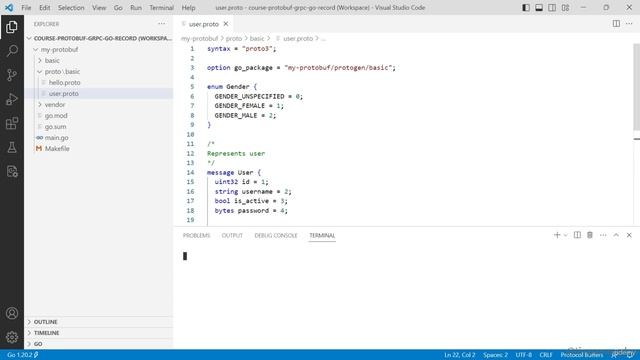Expand the vendor folder
Viewport: 640px width, 360px height.
98,104
